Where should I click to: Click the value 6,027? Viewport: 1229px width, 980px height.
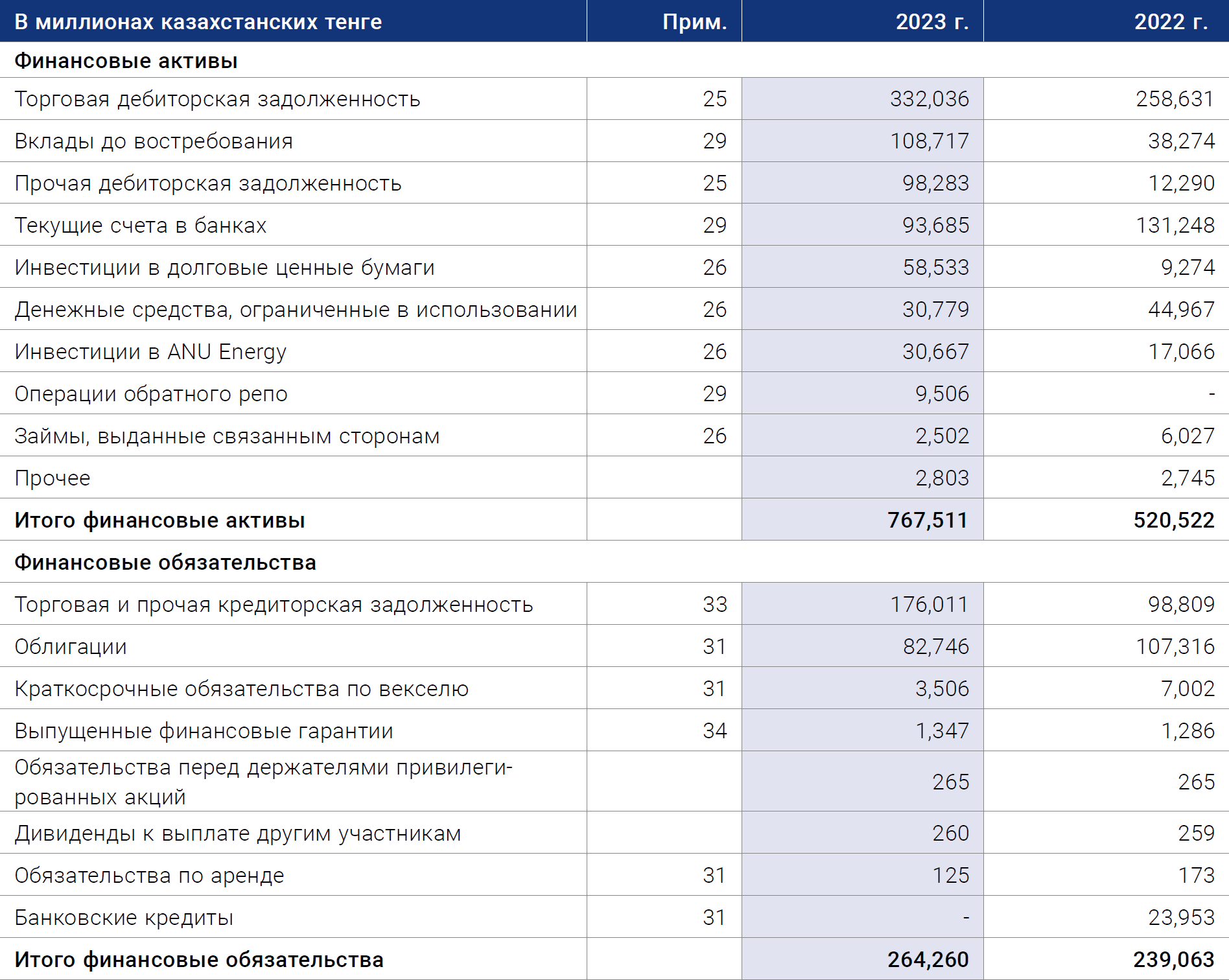pyautogui.click(x=1188, y=436)
